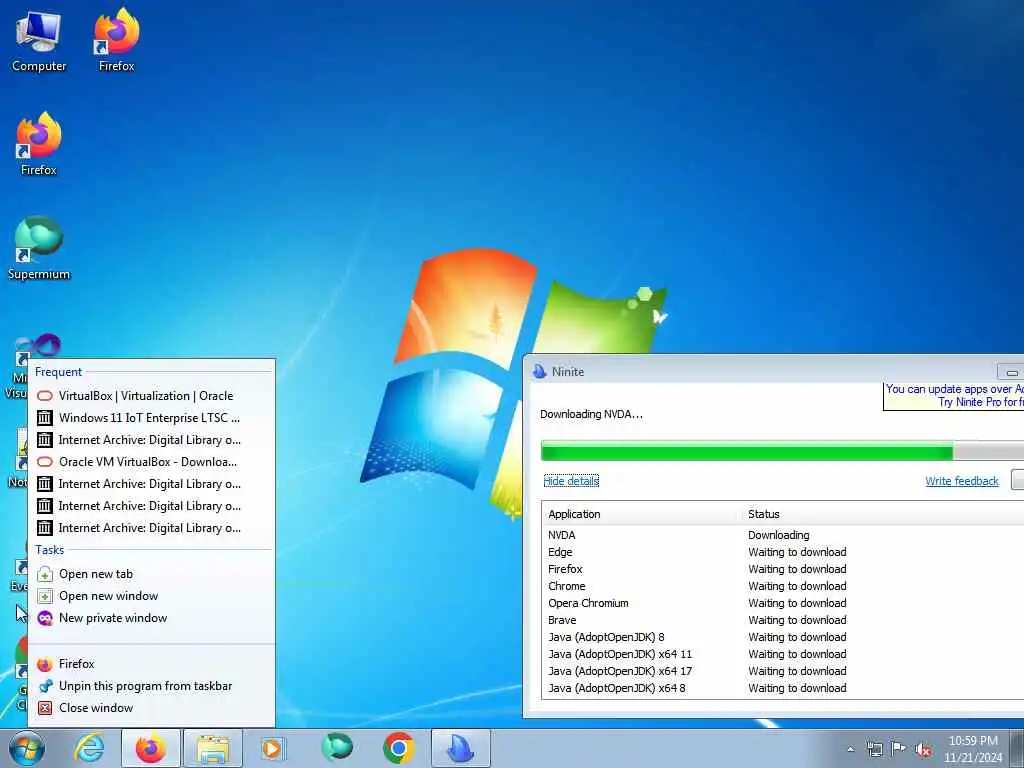Image resolution: width=1024 pixels, height=768 pixels.
Task: Click the Ninite taskbar button
Action: (460, 748)
